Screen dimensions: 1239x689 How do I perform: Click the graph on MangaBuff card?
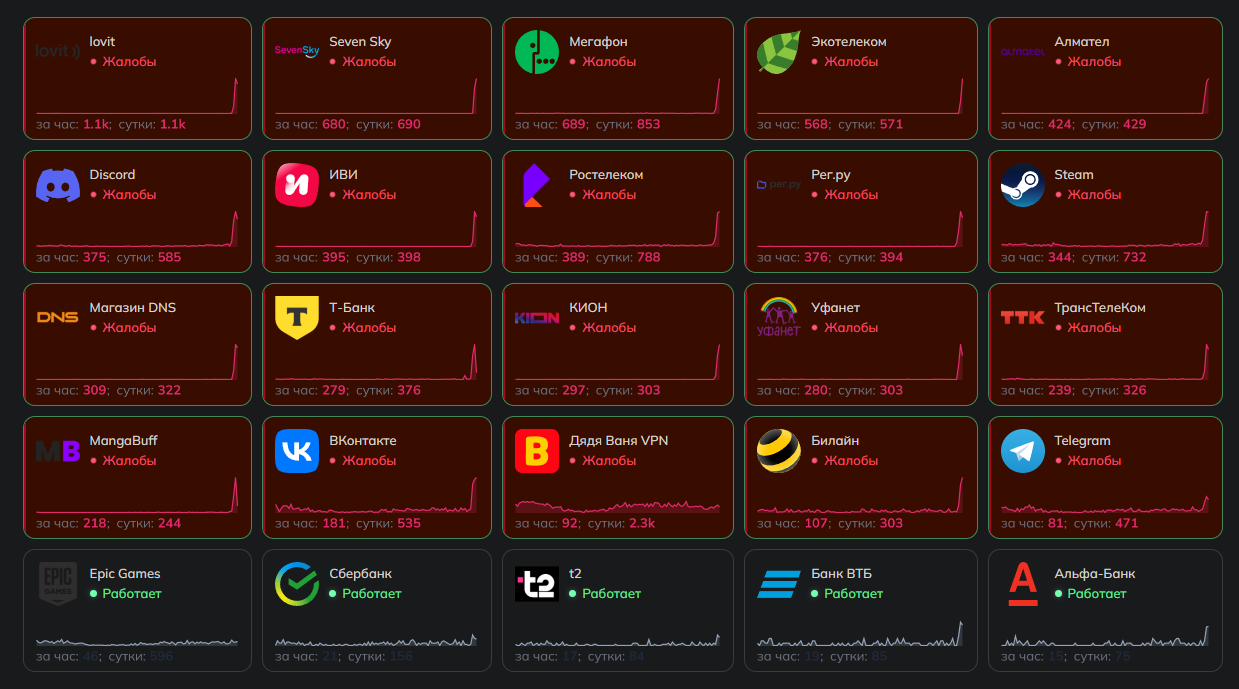pos(137,495)
